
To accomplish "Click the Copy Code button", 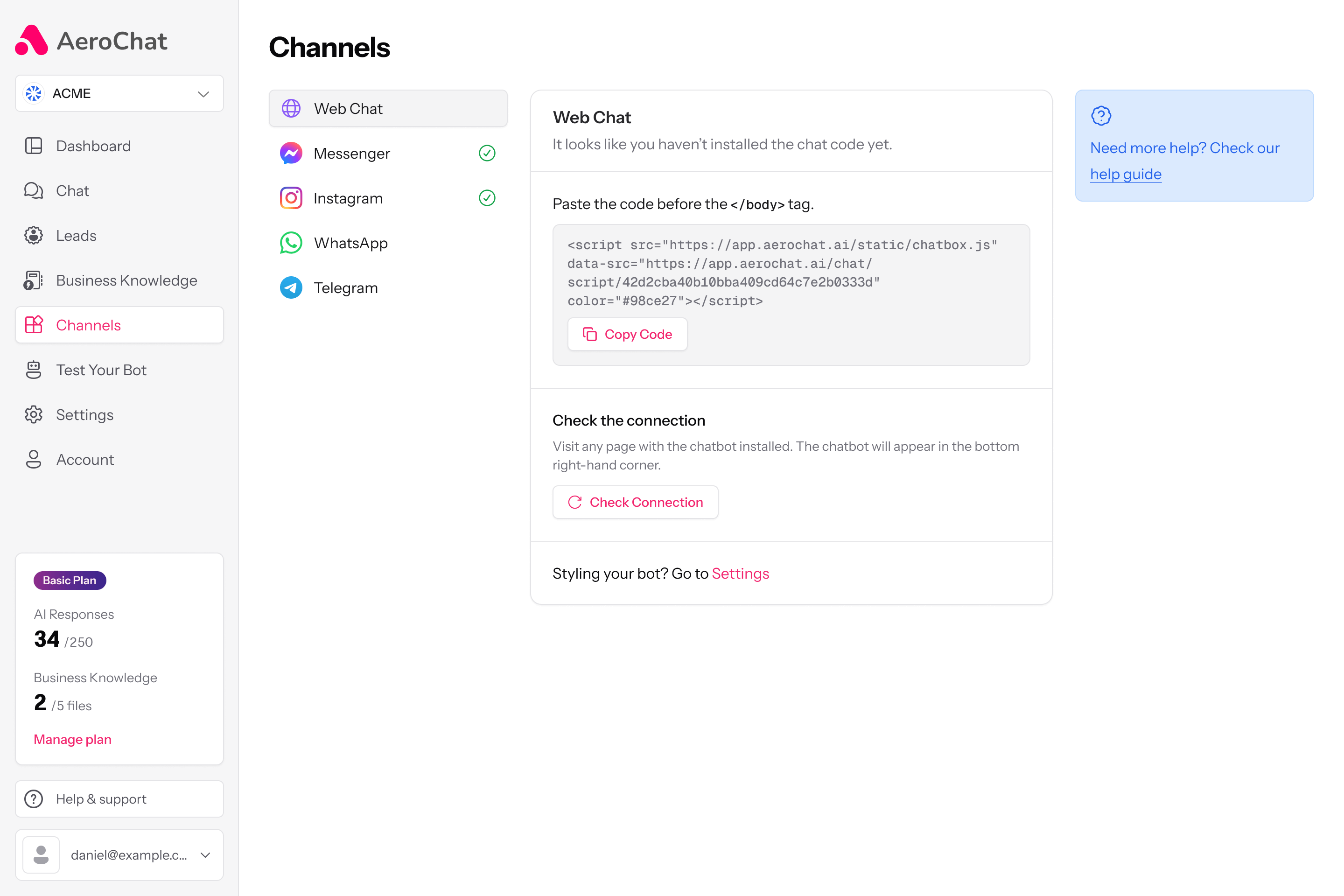I will click(x=627, y=334).
